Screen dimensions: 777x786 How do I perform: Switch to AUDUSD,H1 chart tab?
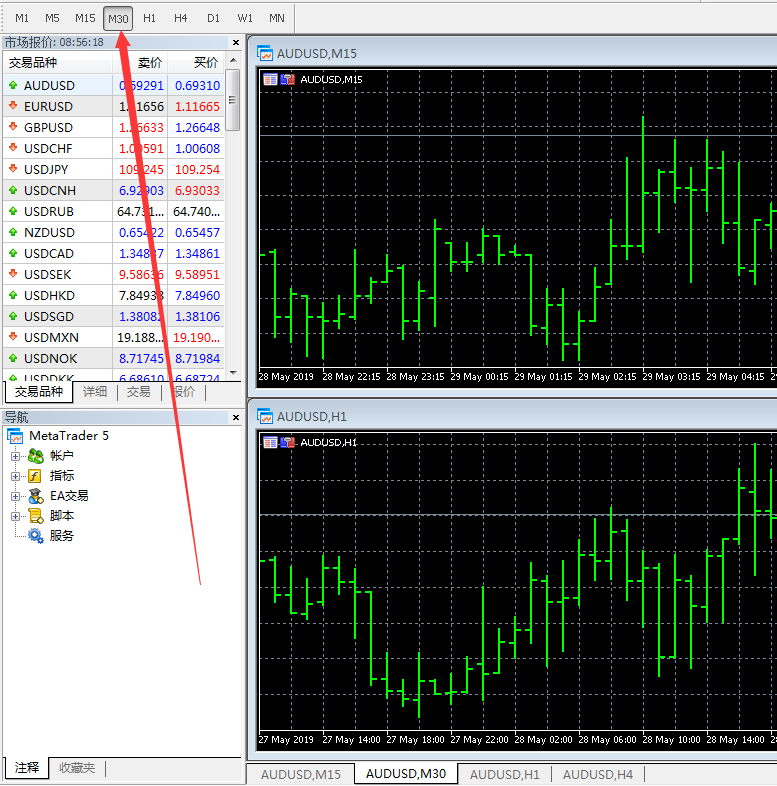[x=505, y=774]
